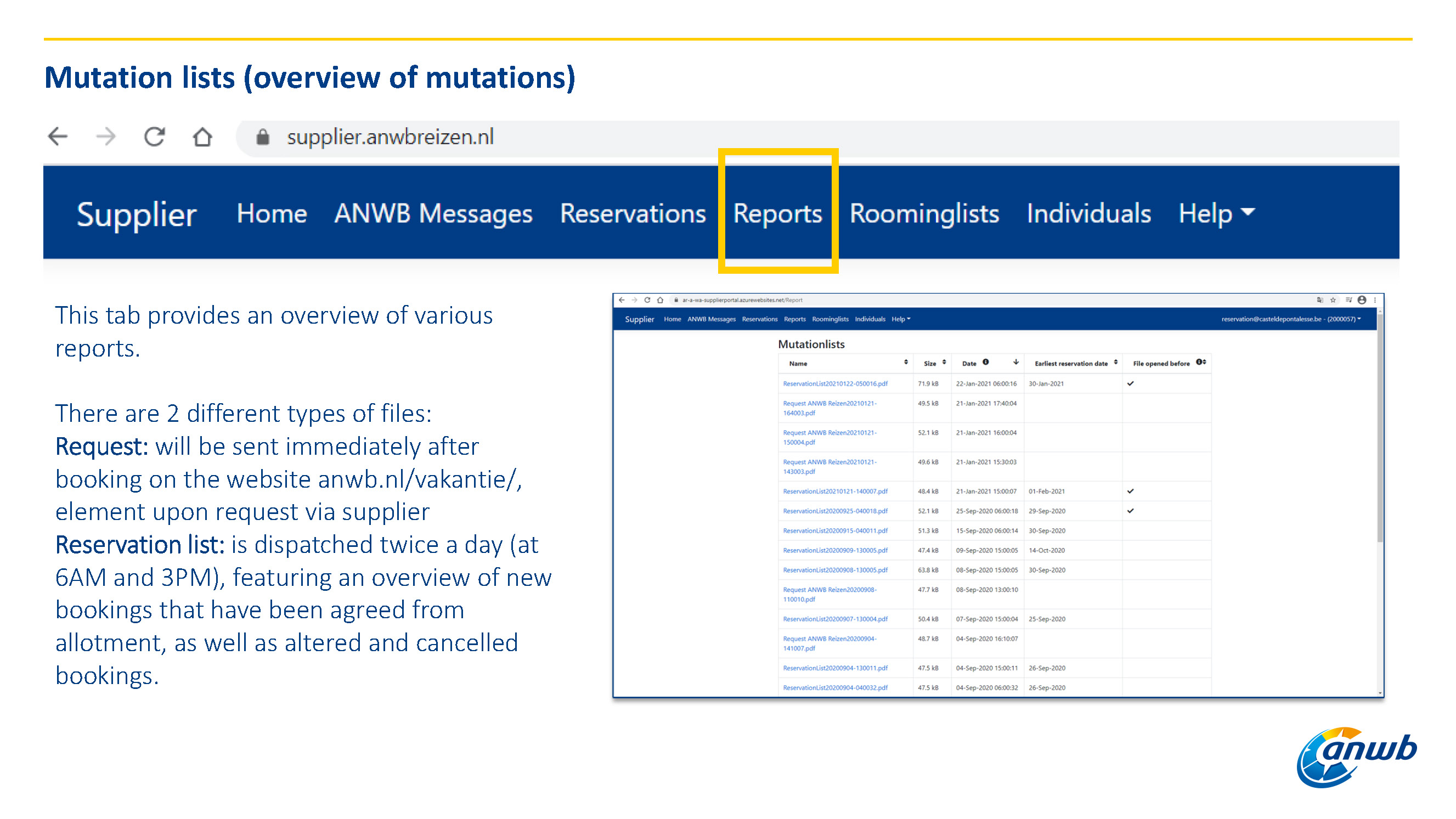Open Request ANWB Reizen20200908-110010.pdf
The height and width of the screenshot is (819, 1456).
(829, 595)
